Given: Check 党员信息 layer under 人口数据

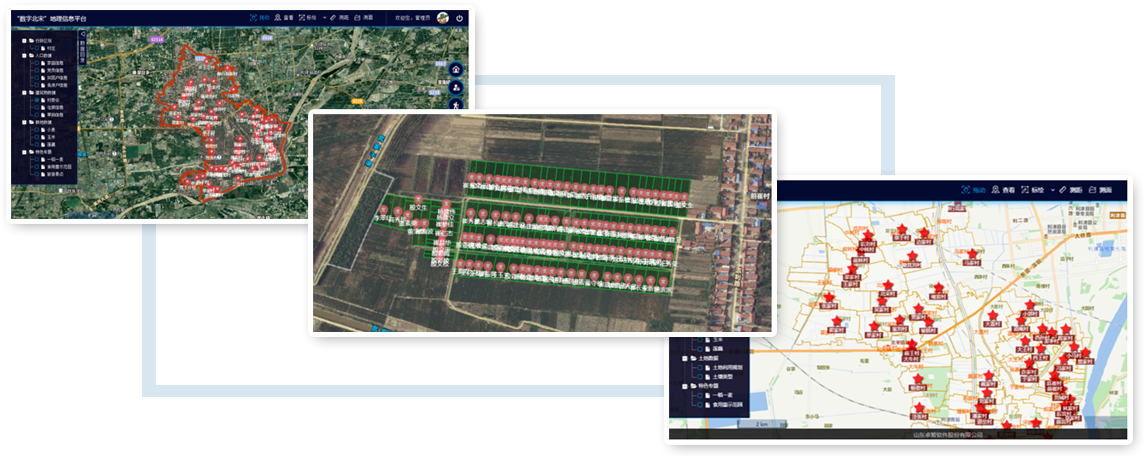Looking at the screenshot, I should point(37,70).
